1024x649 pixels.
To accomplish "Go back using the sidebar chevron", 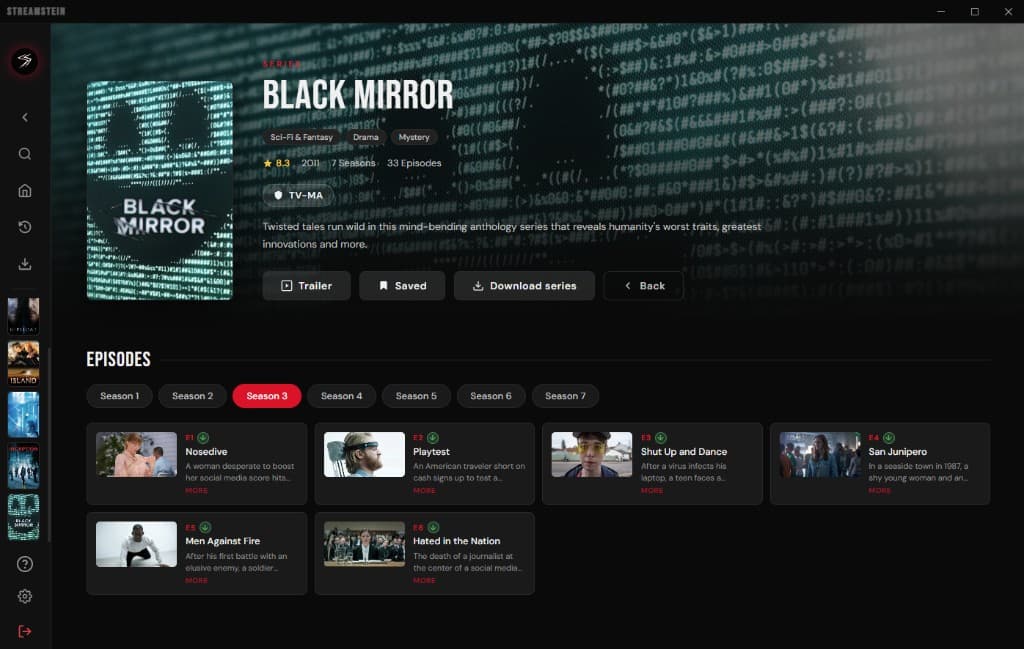I will pyautogui.click(x=25, y=118).
